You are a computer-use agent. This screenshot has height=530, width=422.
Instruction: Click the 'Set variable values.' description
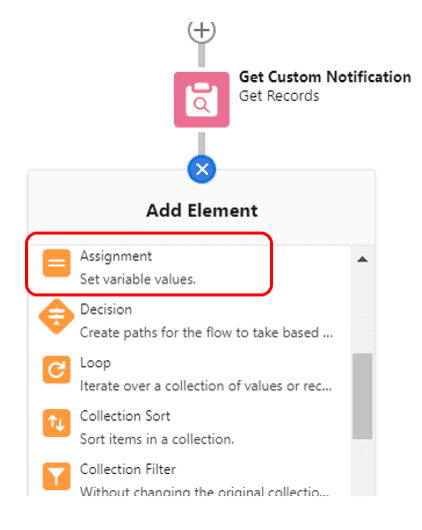click(x=138, y=280)
